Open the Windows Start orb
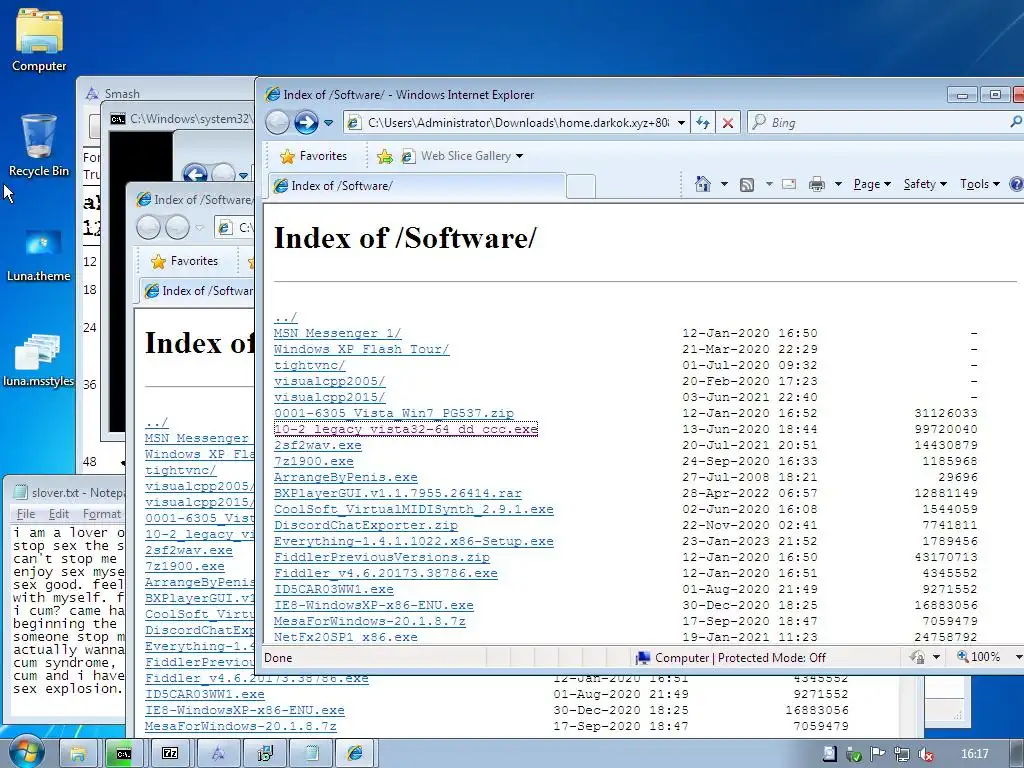Image resolution: width=1024 pixels, height=768 pixels. [26, 752]
